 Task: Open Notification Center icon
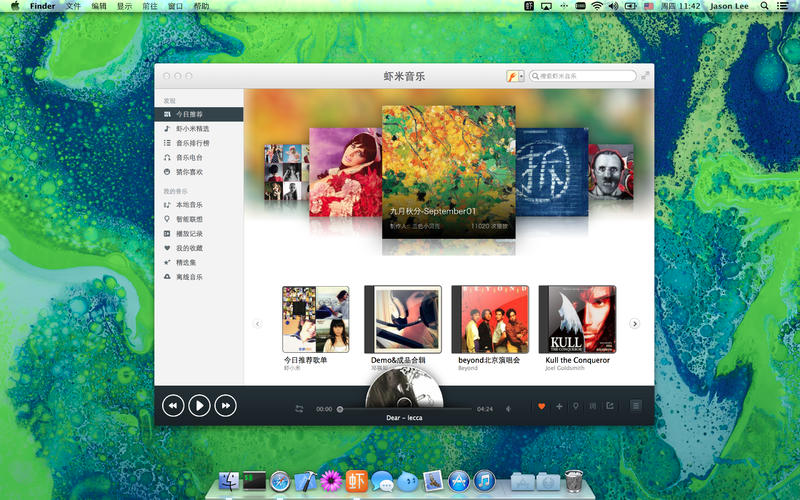[782, 6]
